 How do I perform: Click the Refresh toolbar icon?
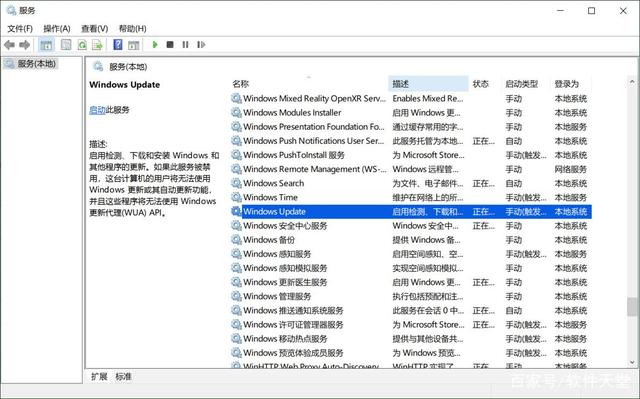click(82, 45)
